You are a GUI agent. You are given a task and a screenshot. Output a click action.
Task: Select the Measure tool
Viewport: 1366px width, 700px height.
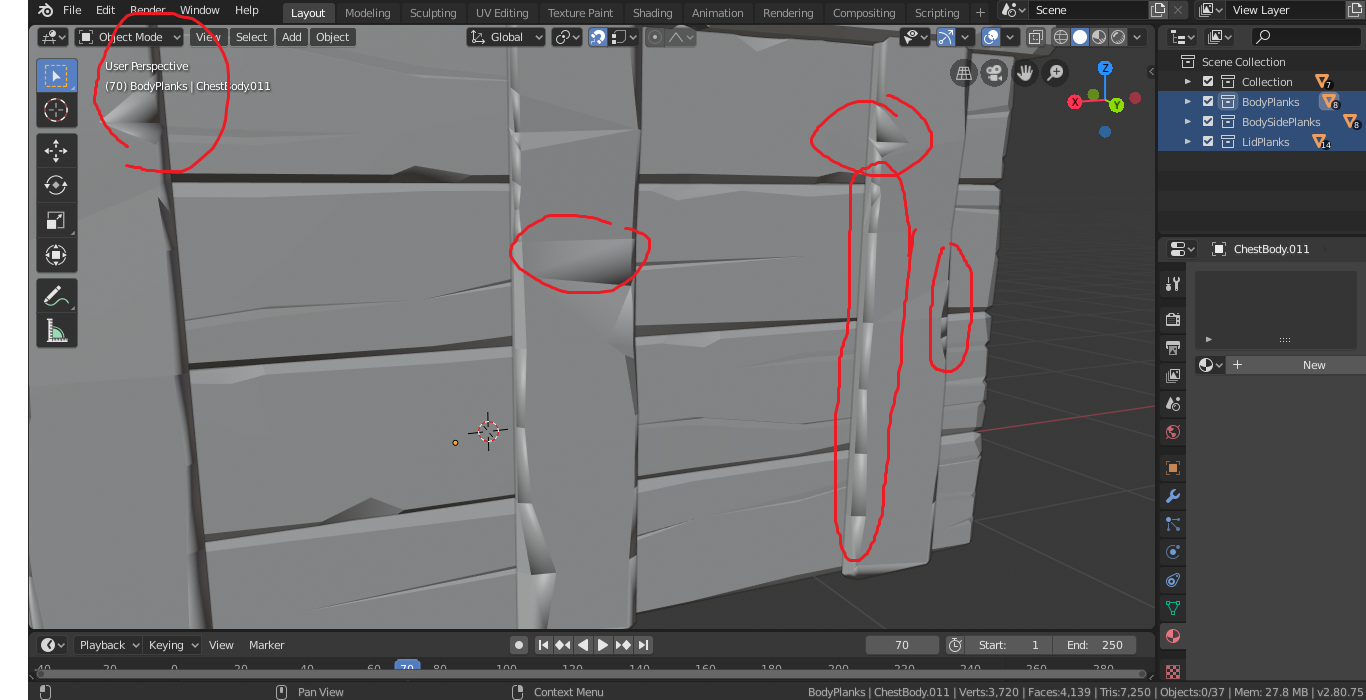tap(56, 330)
